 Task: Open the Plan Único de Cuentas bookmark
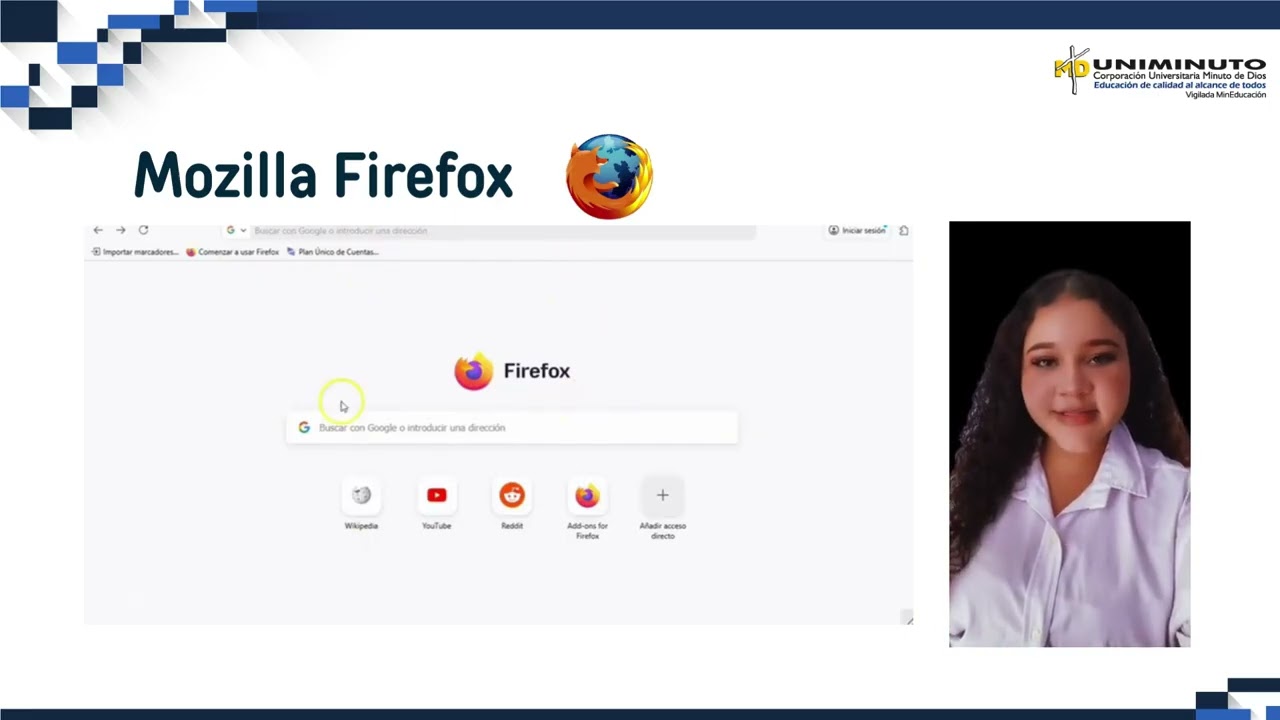[332, 252]
